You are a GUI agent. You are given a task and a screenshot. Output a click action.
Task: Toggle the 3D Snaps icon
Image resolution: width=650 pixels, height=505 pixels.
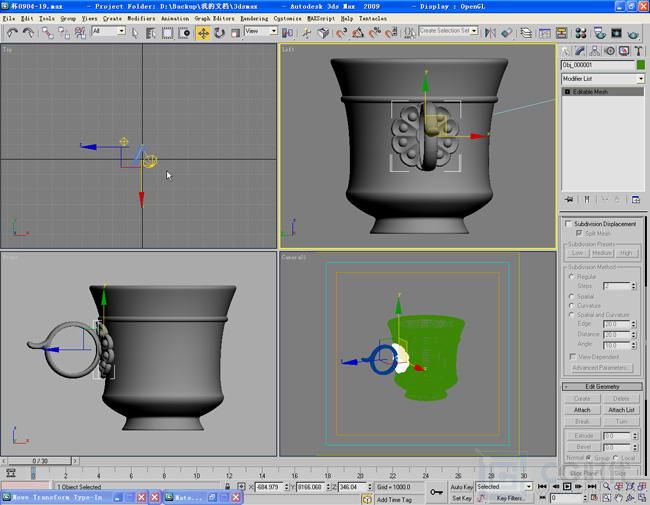point(341,33)
